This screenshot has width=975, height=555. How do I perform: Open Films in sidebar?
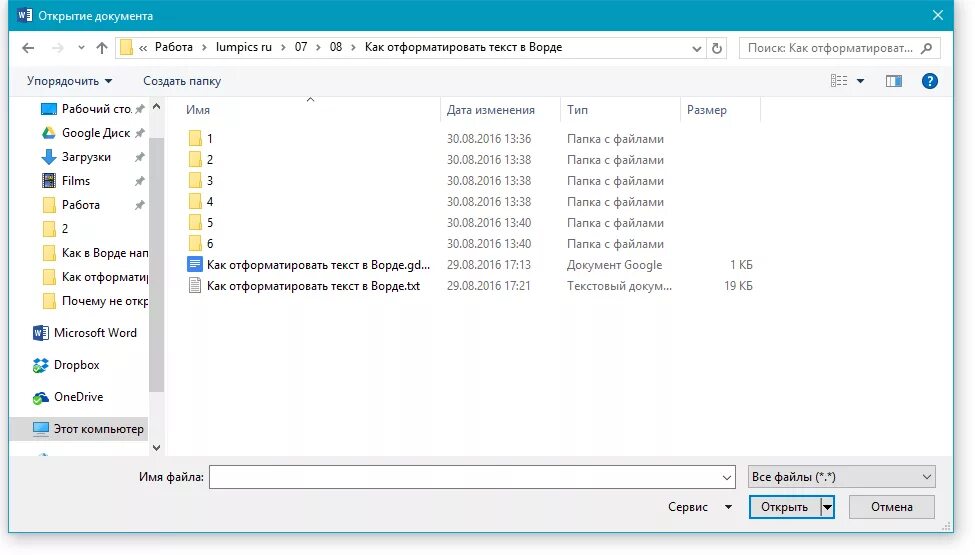[92, 181]
